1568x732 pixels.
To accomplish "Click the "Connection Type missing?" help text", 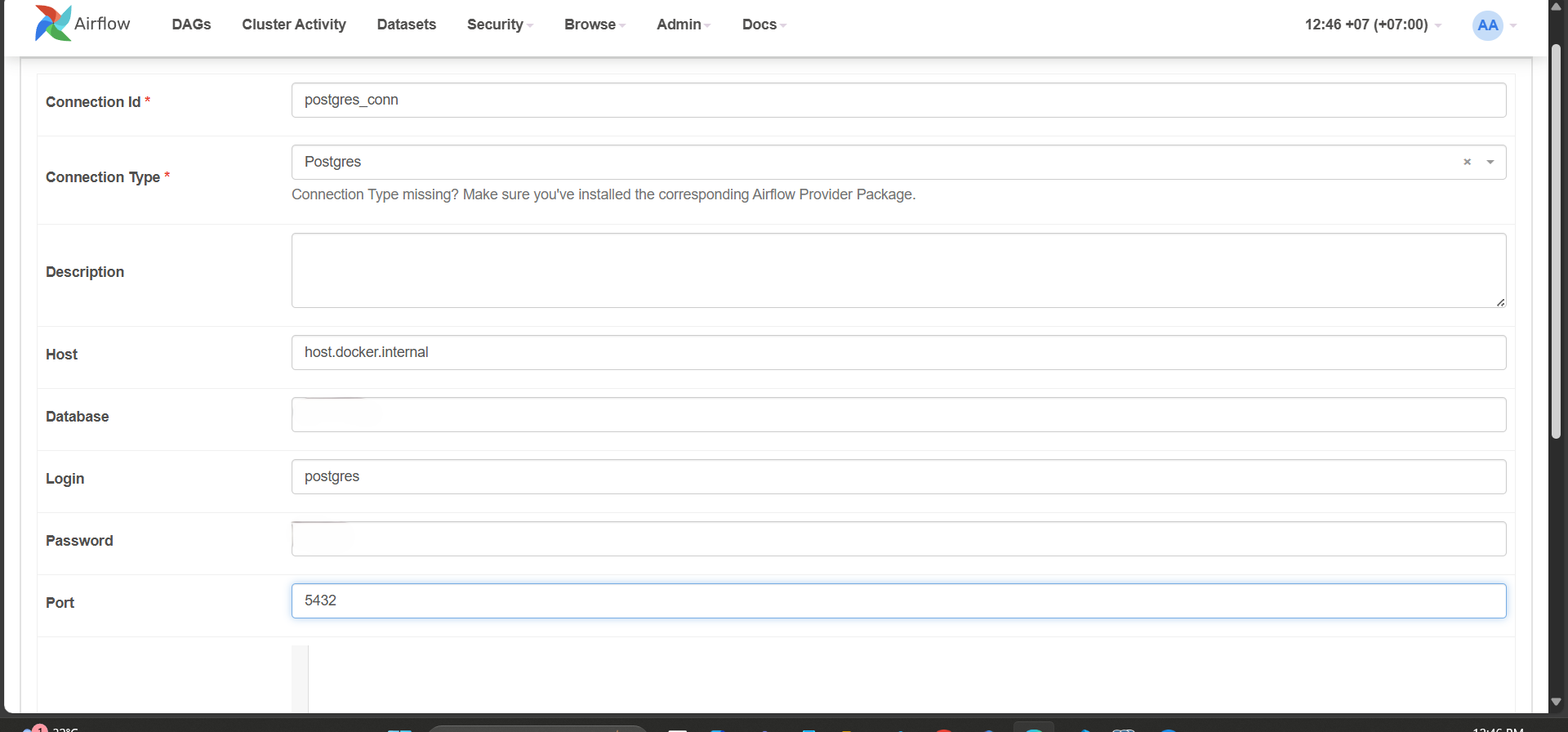I will tap(604, 194).
